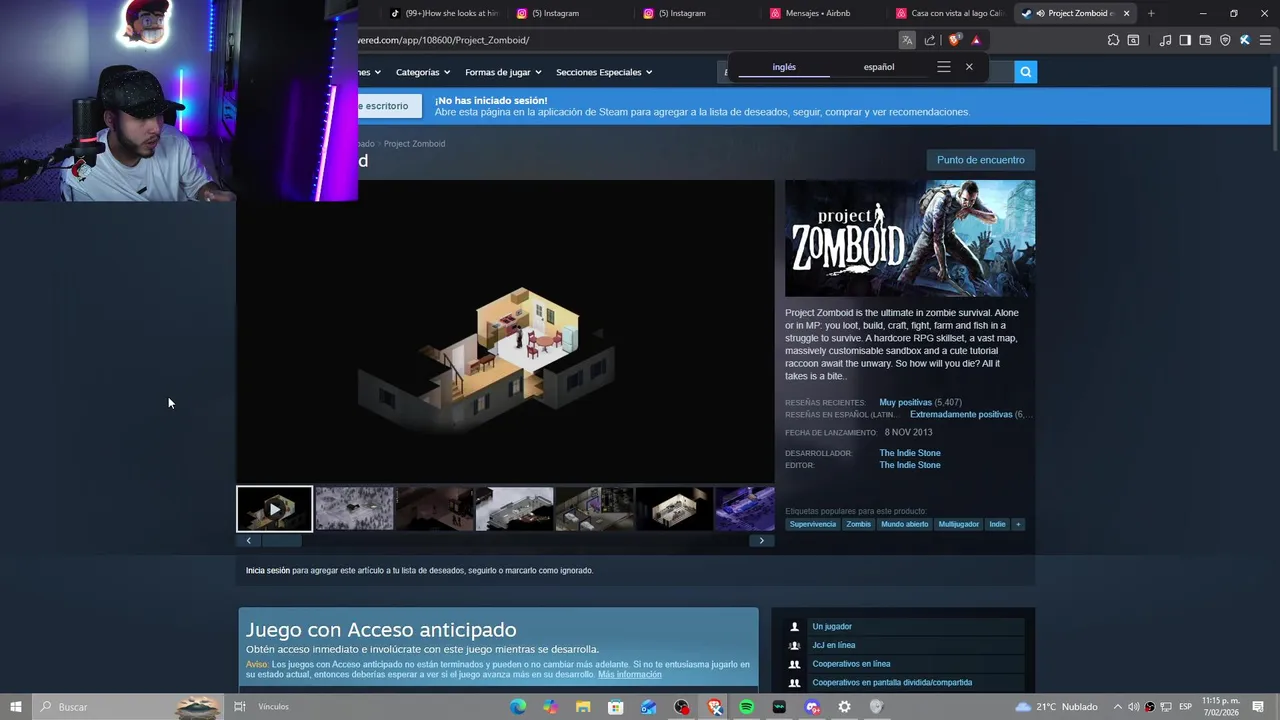The image size is (1280, 720).
Task: Open the Settings gear in the taskbar
Action: [x=844, y=707]
